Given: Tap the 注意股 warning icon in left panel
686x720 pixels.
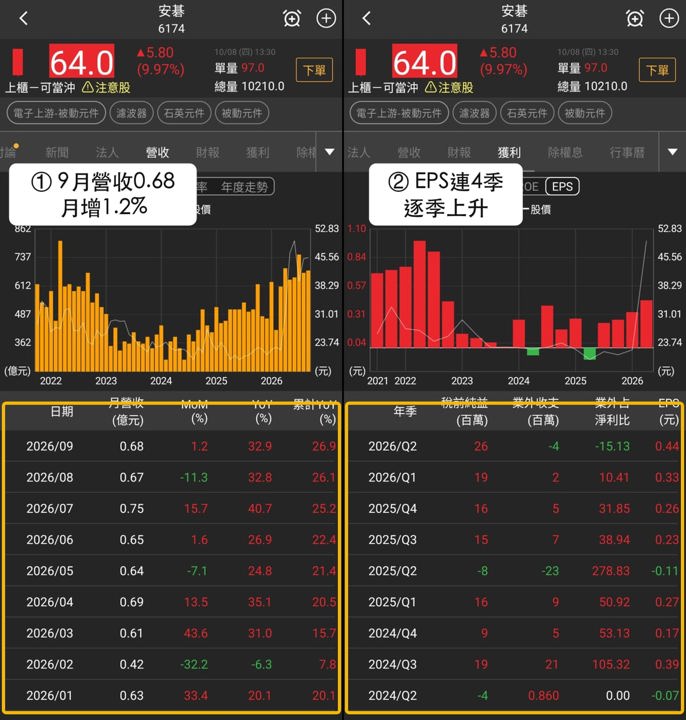Looking at the screenshot, I should (x=88, y=87).
